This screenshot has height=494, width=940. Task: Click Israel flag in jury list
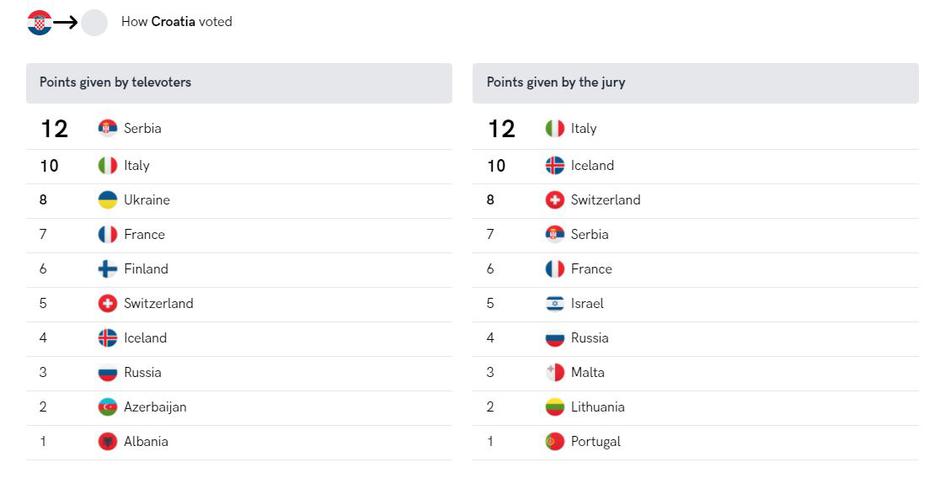[x=555, y=303]
